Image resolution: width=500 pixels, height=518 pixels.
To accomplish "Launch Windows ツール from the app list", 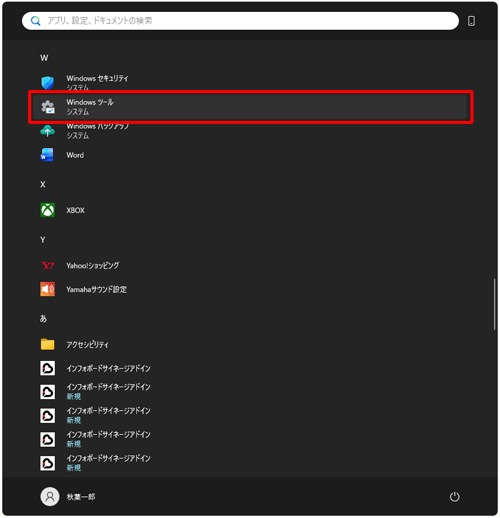I will click(249, 107).
